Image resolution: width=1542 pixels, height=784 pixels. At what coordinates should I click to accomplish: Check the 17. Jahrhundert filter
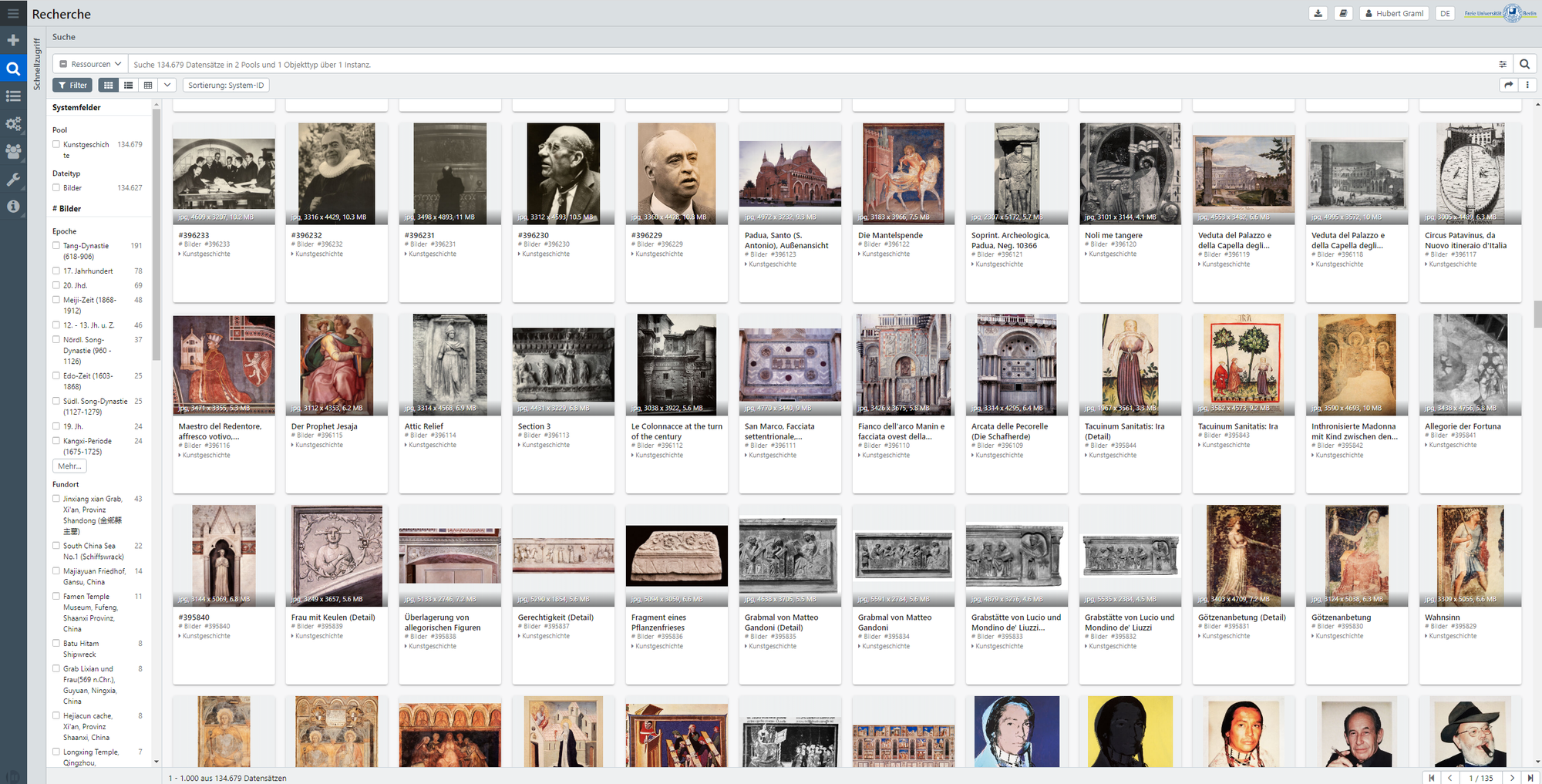click(56, 271)
